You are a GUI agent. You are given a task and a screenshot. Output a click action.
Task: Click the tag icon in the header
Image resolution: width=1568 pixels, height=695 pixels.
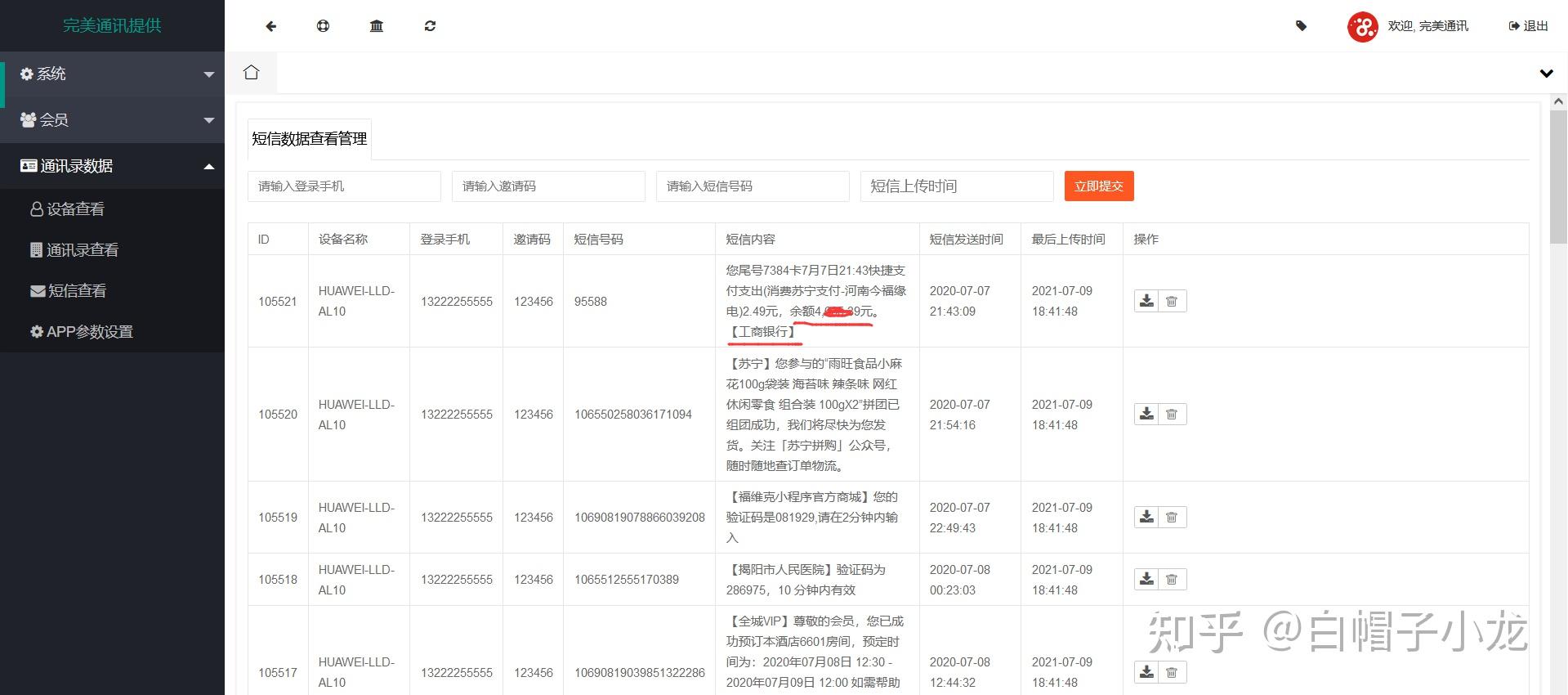point(1302,26)
